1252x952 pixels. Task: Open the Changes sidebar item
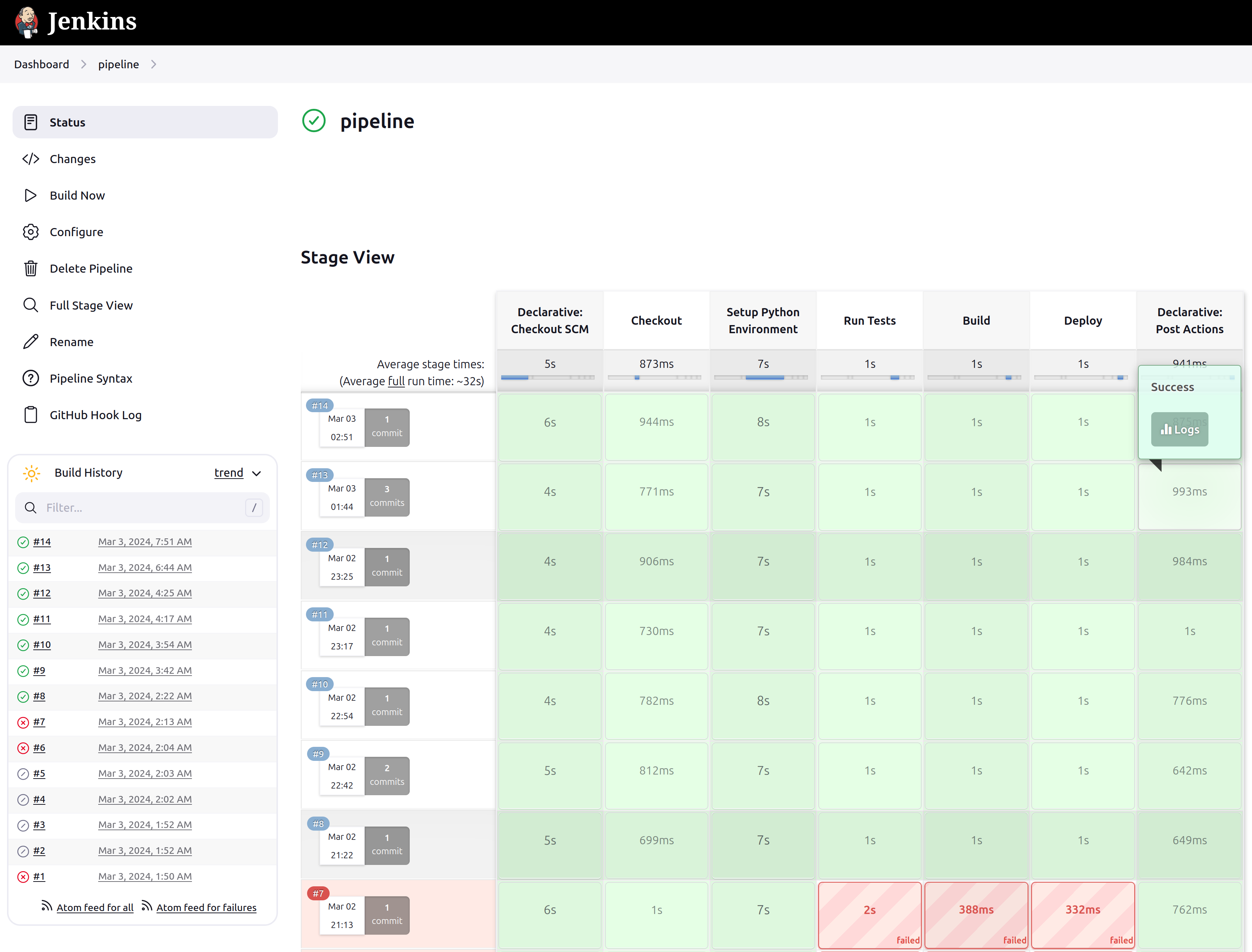(73, 159)
